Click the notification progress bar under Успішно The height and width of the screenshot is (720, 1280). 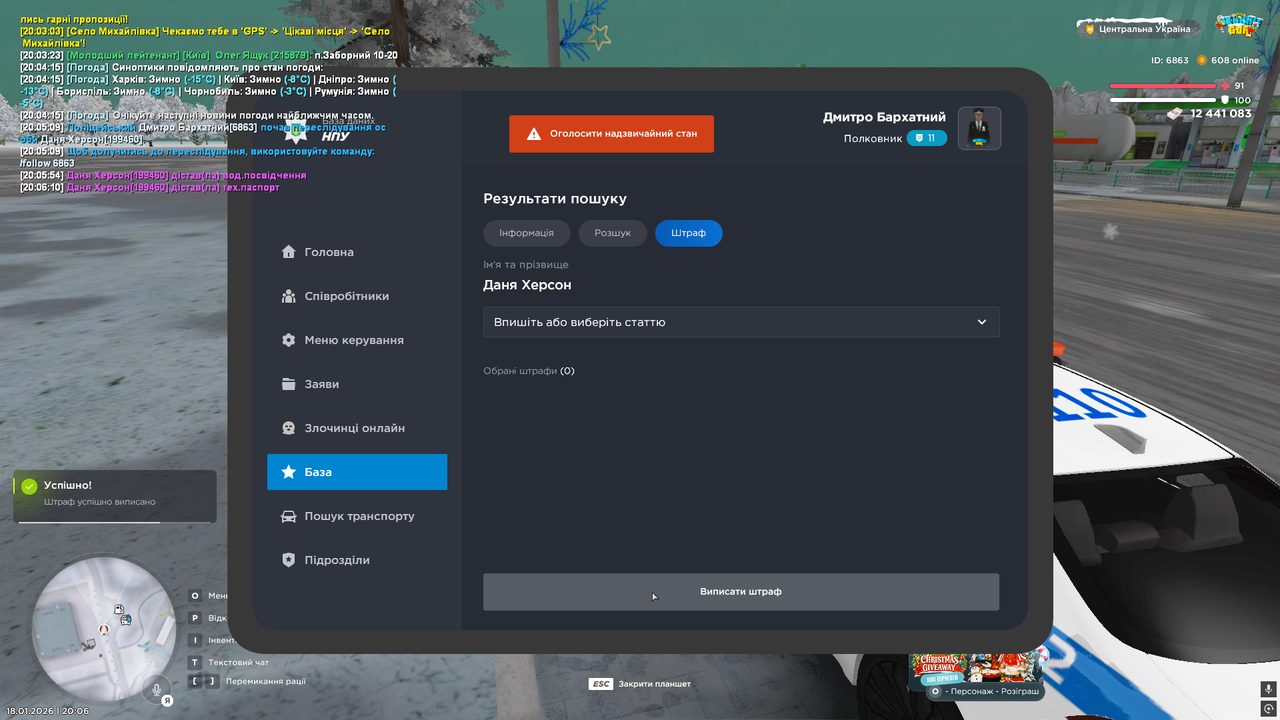coord(115,522)
